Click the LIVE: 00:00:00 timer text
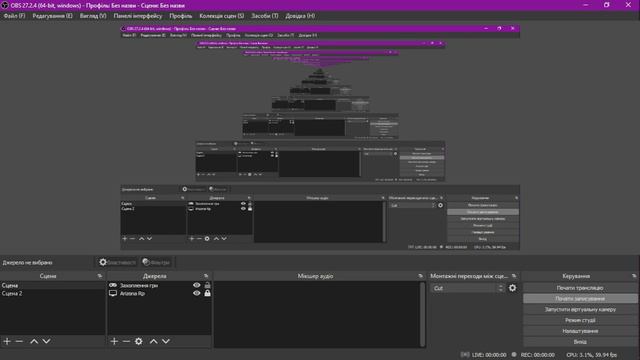This screenshot has height=360, width=640. (489, 355)
